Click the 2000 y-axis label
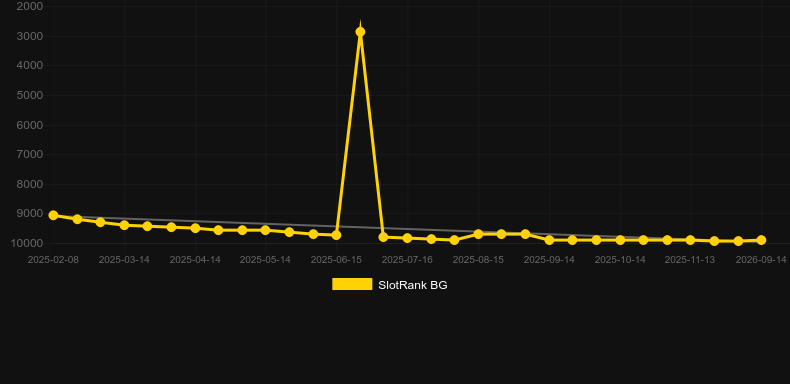 tap(30, 7)
